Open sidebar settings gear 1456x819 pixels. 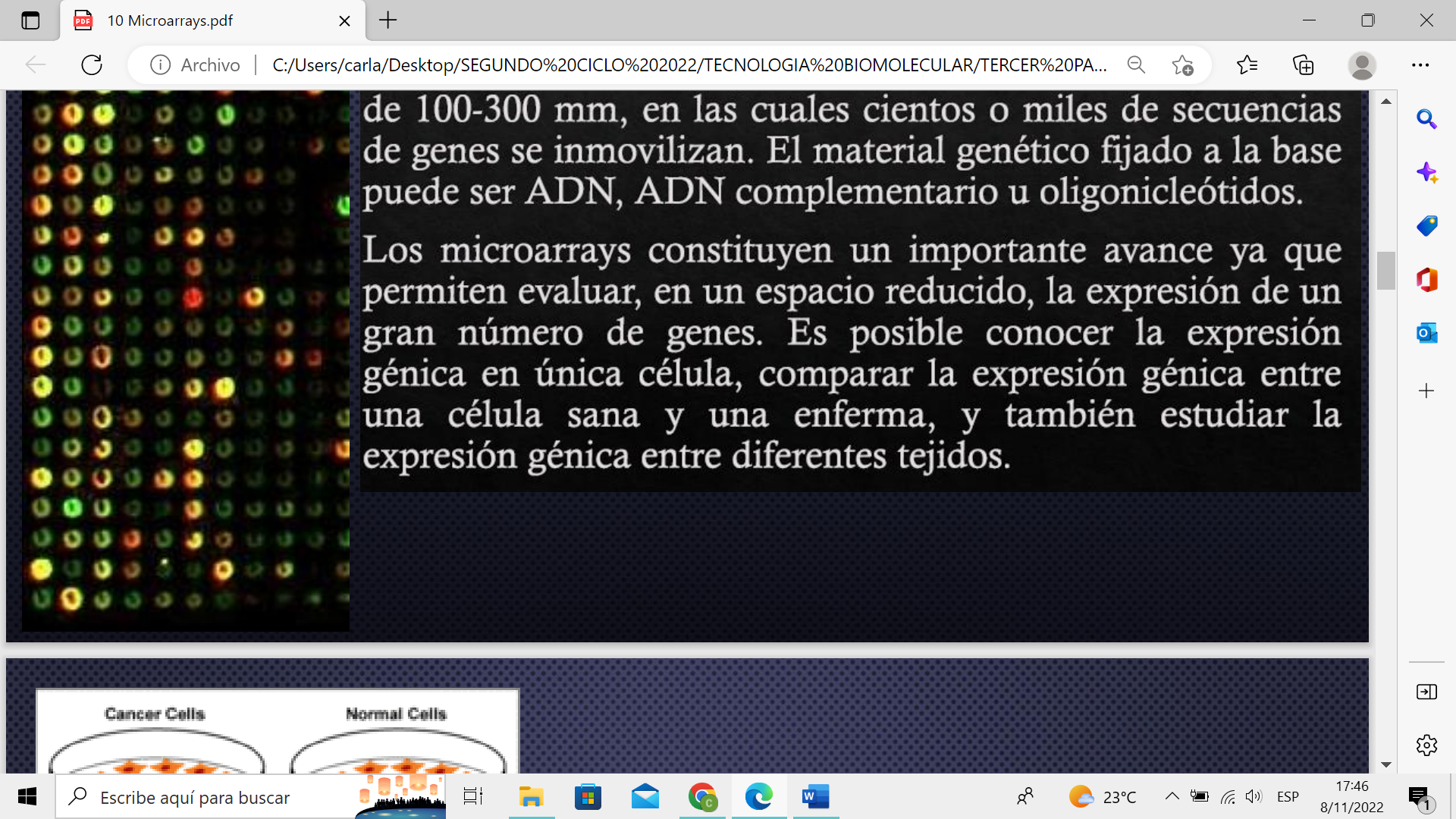[1426, 745]
